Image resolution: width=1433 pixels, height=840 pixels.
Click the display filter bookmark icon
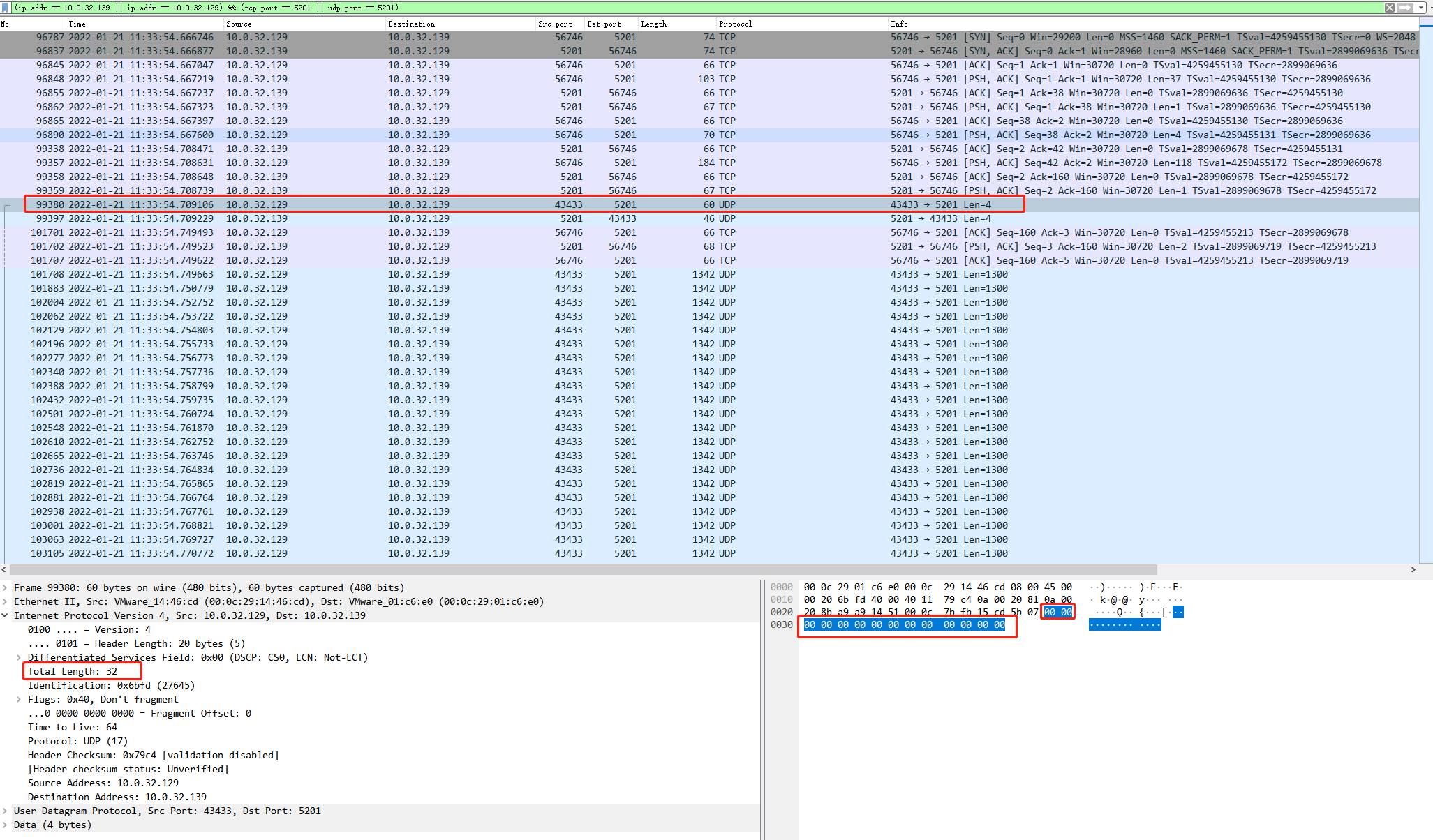coord(5,8)
